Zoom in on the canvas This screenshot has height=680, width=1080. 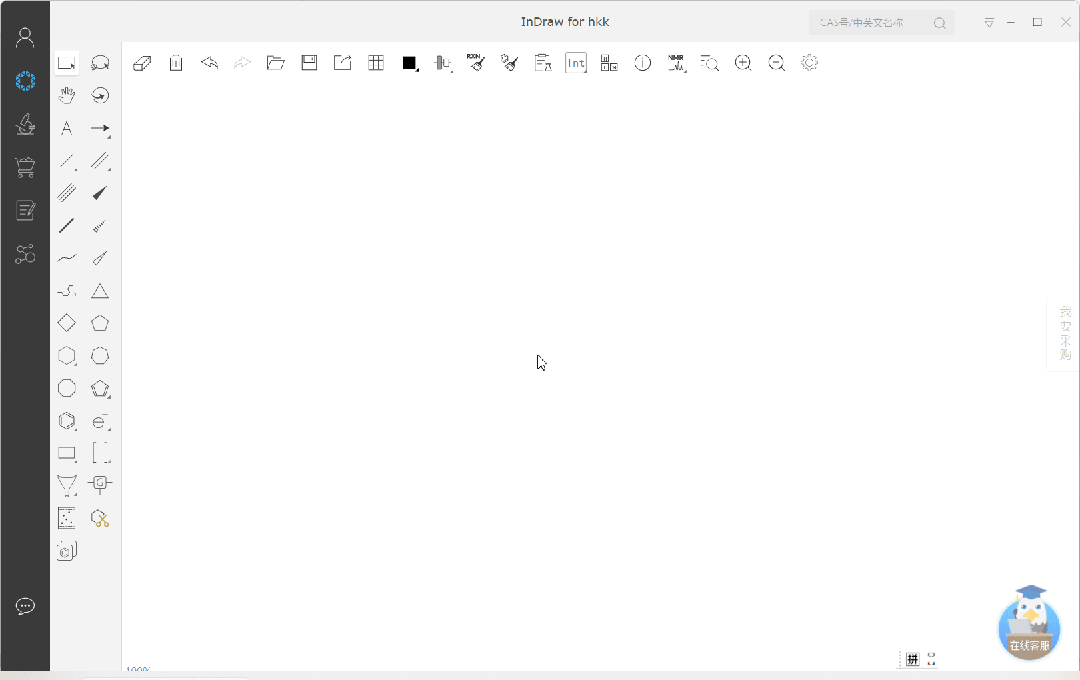pos(743,63)
